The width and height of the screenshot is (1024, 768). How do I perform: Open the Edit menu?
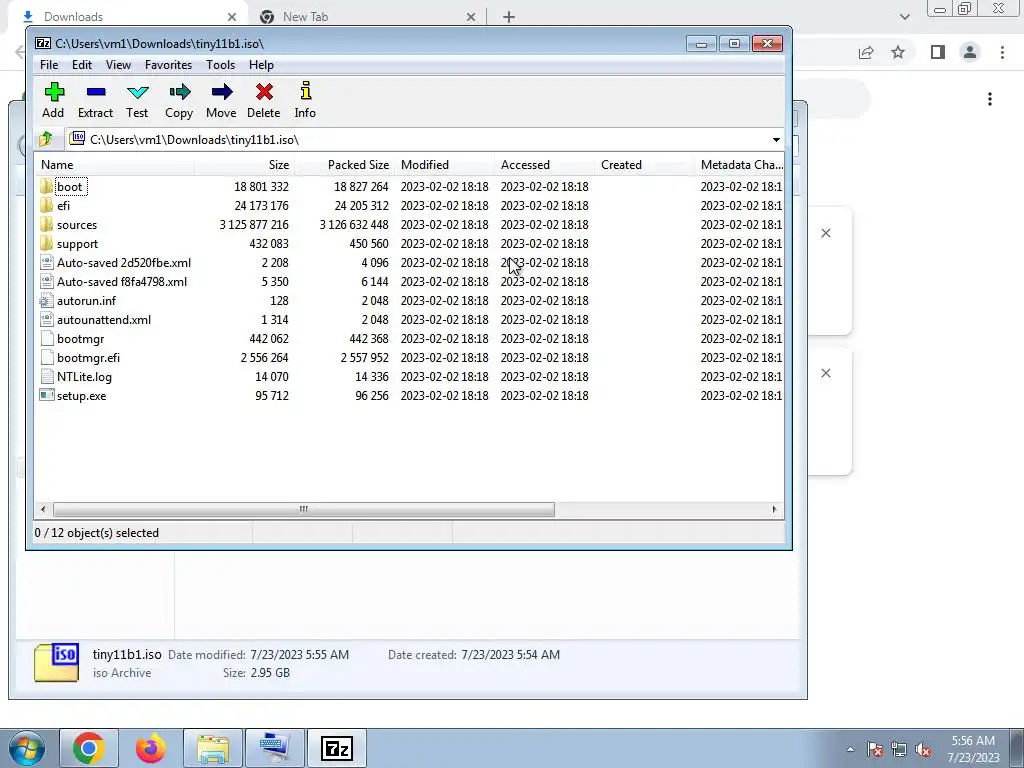[x=82, y=65]
